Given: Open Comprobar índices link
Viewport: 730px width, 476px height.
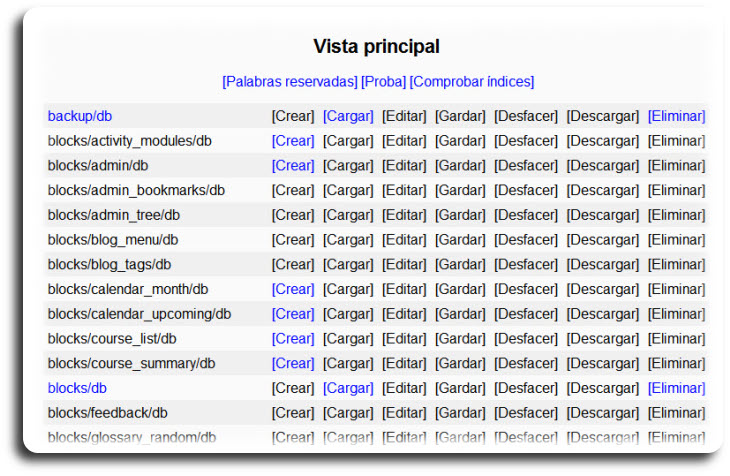Looking at the screenshot, I should 472,82.
